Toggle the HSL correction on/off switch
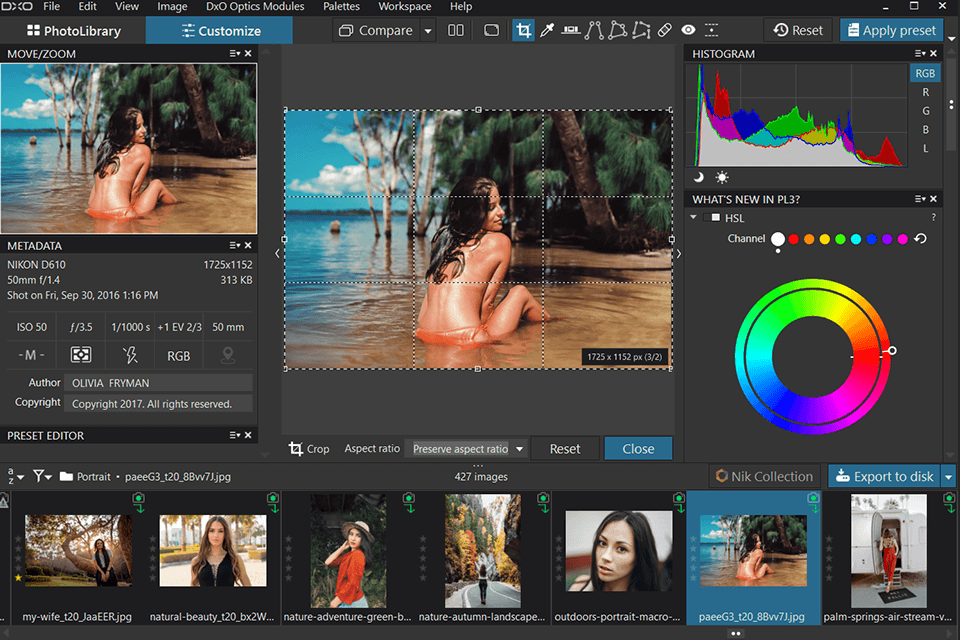960x640 pixels. [712, 217]
